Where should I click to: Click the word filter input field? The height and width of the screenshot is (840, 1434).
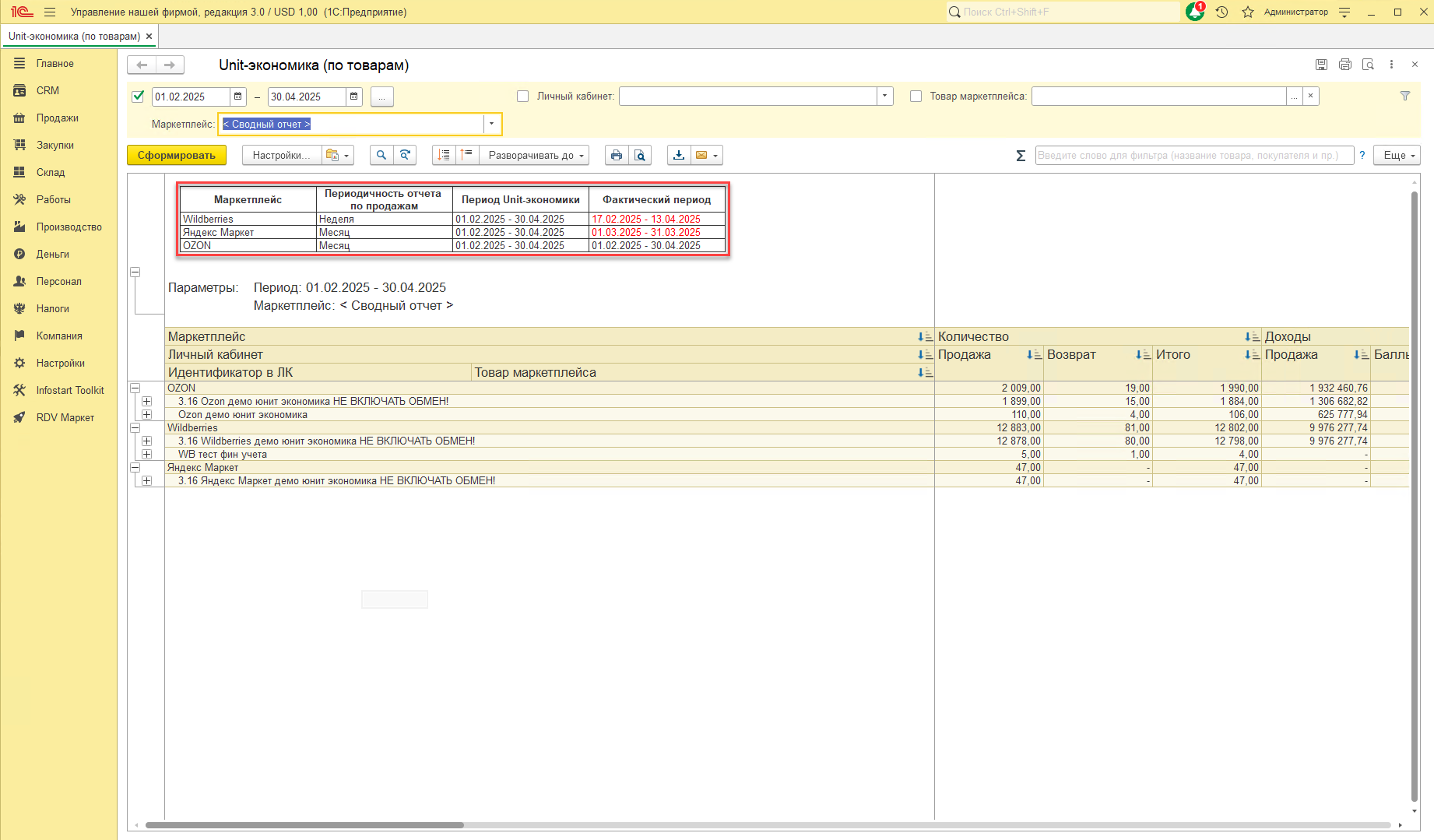[1194, 155]
